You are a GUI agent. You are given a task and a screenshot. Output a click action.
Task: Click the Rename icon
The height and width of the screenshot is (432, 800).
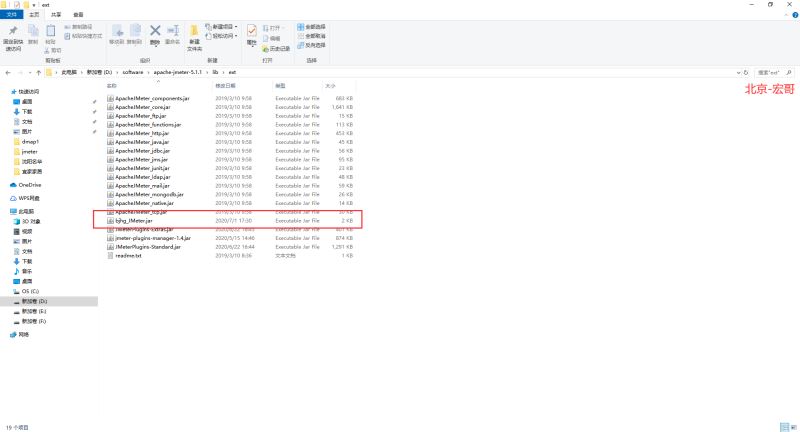click(172, 31)
